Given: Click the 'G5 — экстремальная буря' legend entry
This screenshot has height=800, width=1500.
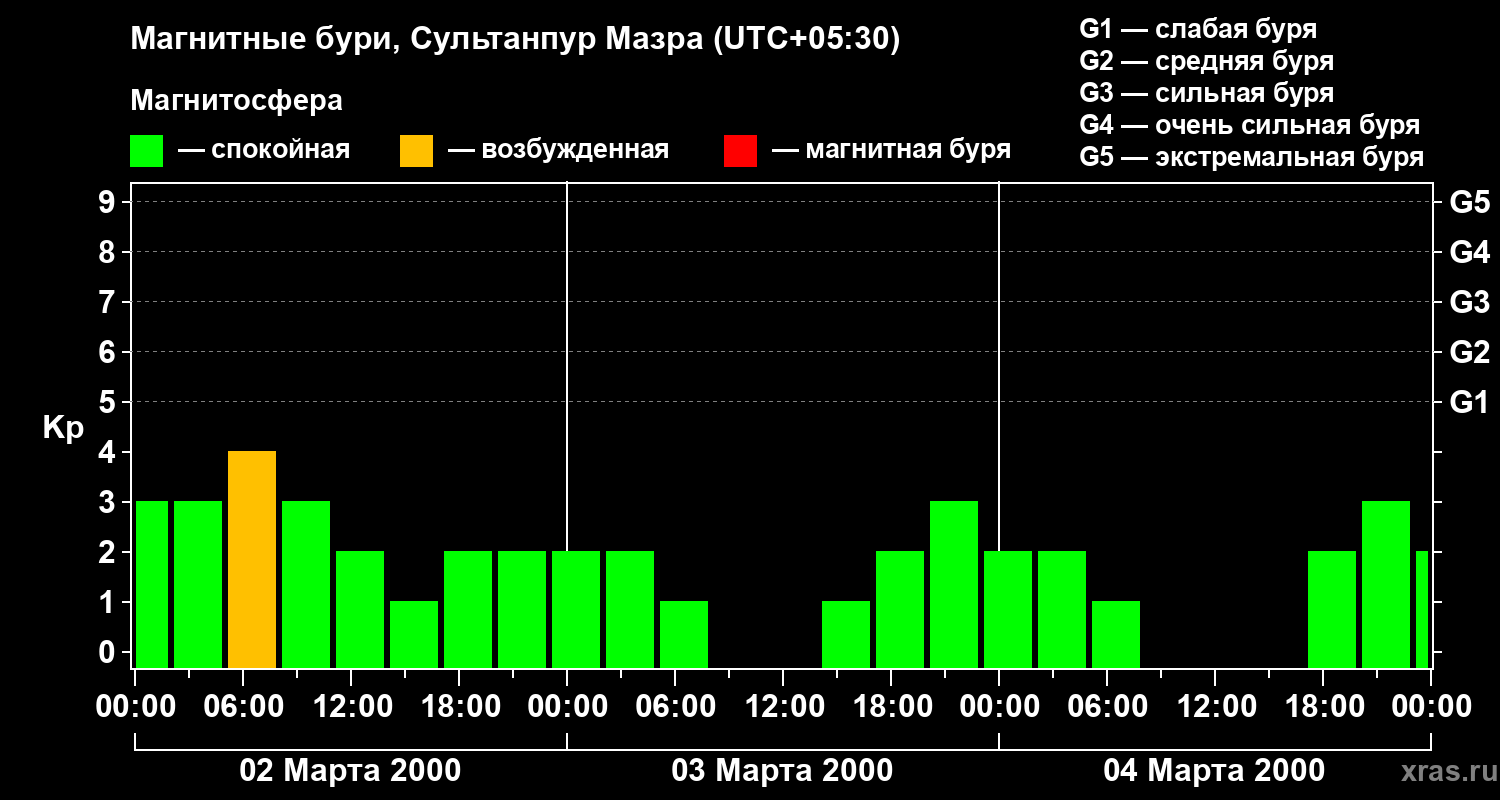Looking at the screenshot, I should 1251,157.
